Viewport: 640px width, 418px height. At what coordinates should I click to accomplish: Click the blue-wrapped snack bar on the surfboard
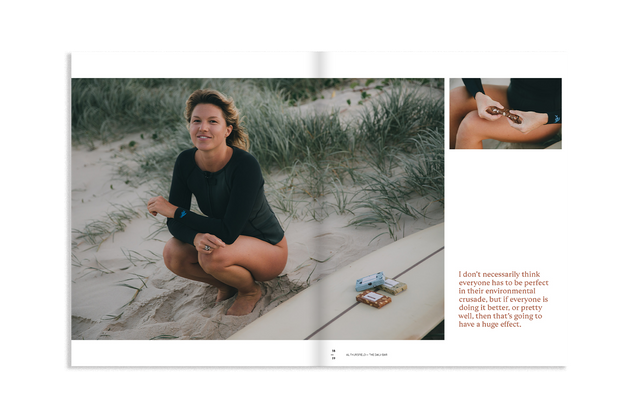[368, 281]
